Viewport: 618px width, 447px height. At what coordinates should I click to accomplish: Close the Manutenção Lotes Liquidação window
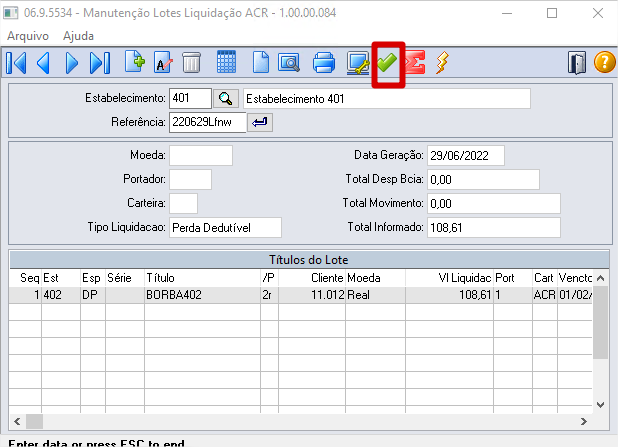pyautogui.click(x=598, y=13)
